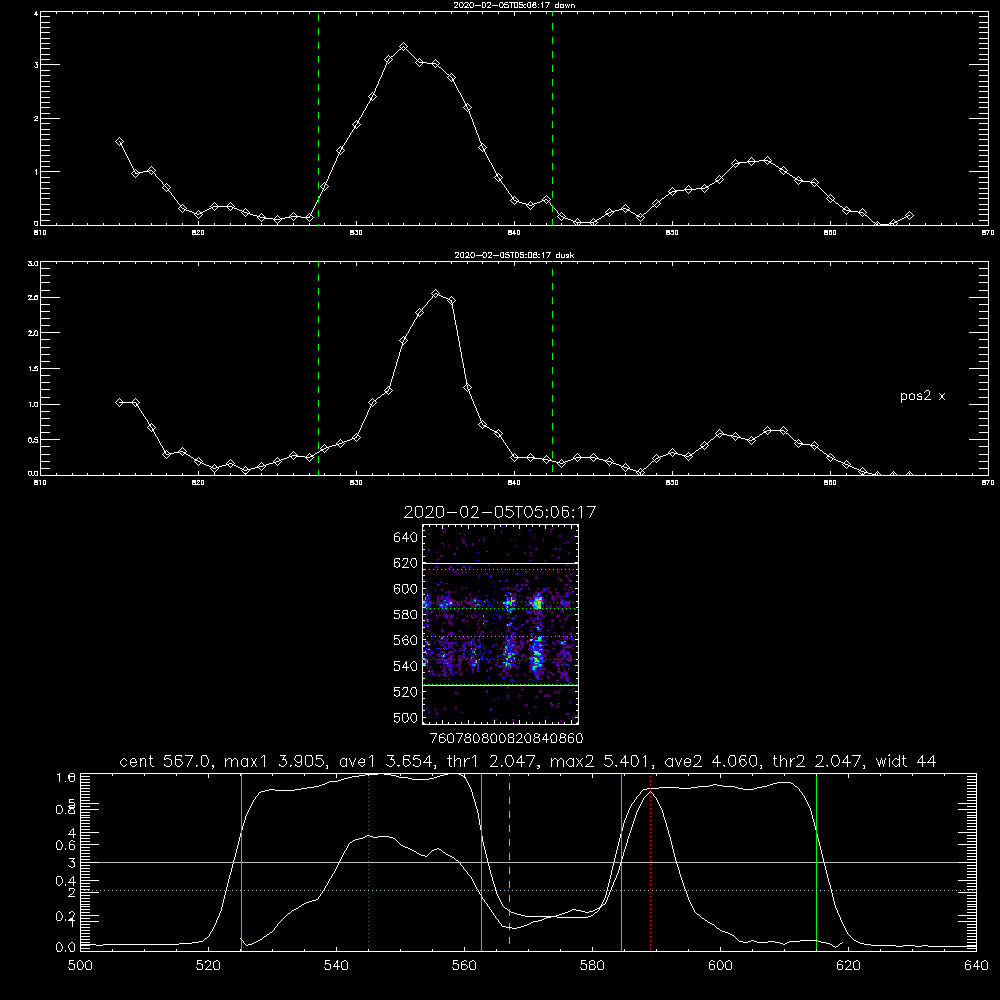Viewport: 1000px width, 1000px height.
Task: Select the last rightmost diamond point in dawn plot
Action: (x=909, y=216)
